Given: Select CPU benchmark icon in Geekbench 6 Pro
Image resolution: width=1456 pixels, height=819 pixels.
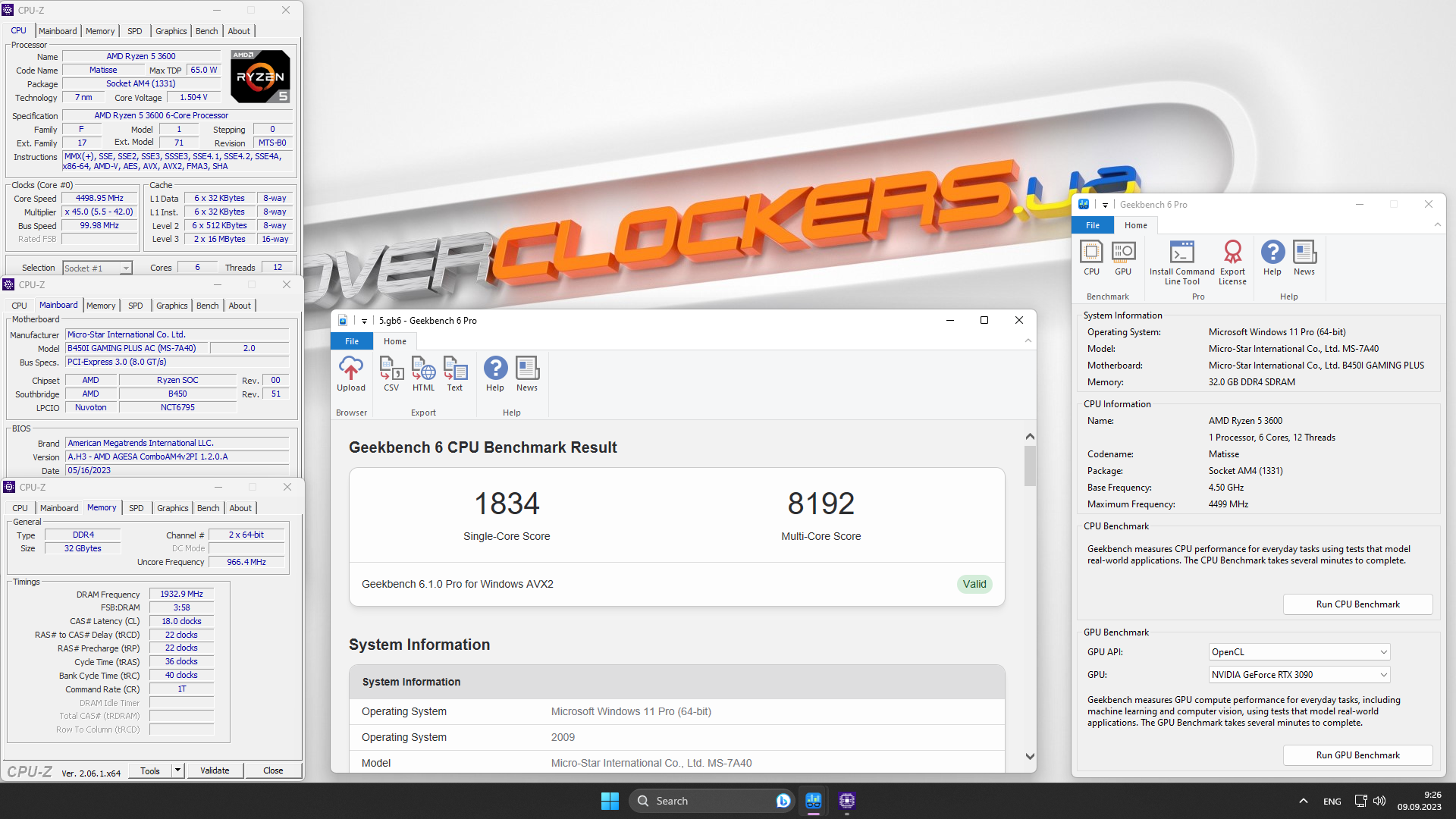Looking at the screenshot, I should click(x=1091, y=258).
